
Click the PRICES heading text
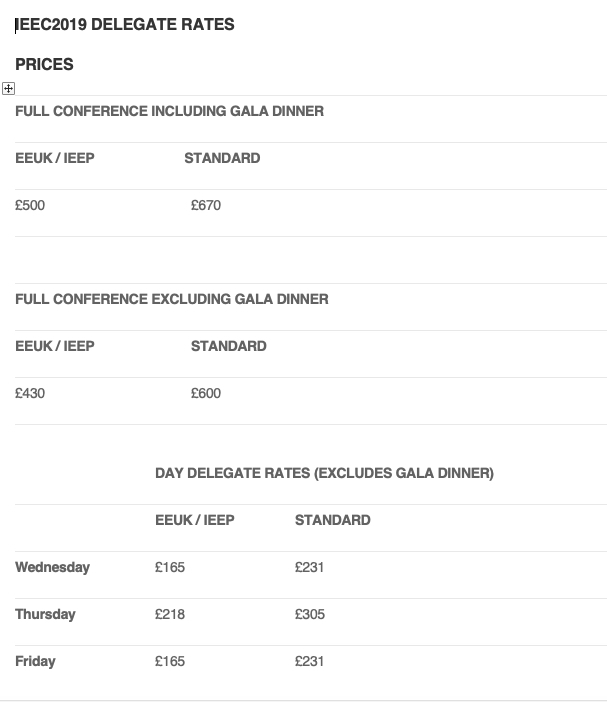pyautogui.click(x=44, y=64)
